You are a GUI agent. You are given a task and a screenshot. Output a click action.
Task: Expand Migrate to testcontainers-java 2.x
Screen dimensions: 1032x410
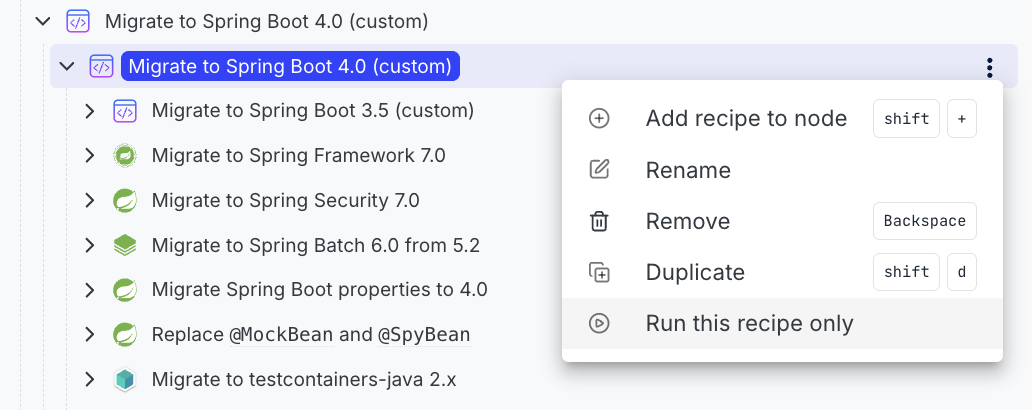pyautogui.click(x=90, y=380)
